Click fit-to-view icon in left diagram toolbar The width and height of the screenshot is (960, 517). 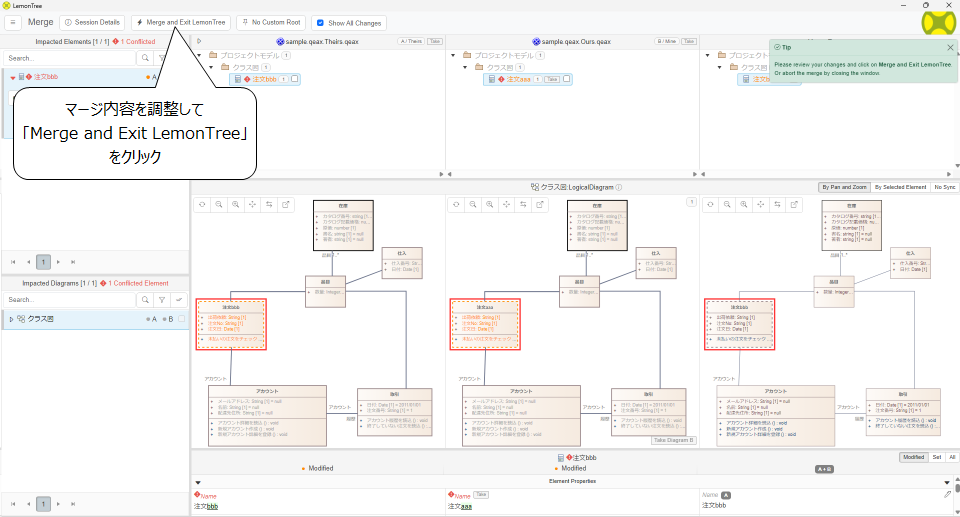pos(252,204)
